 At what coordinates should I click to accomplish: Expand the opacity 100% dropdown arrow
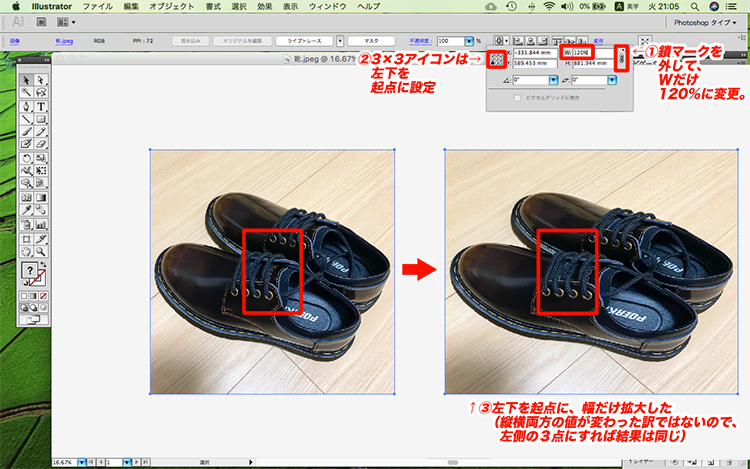[x=468, y=41]
